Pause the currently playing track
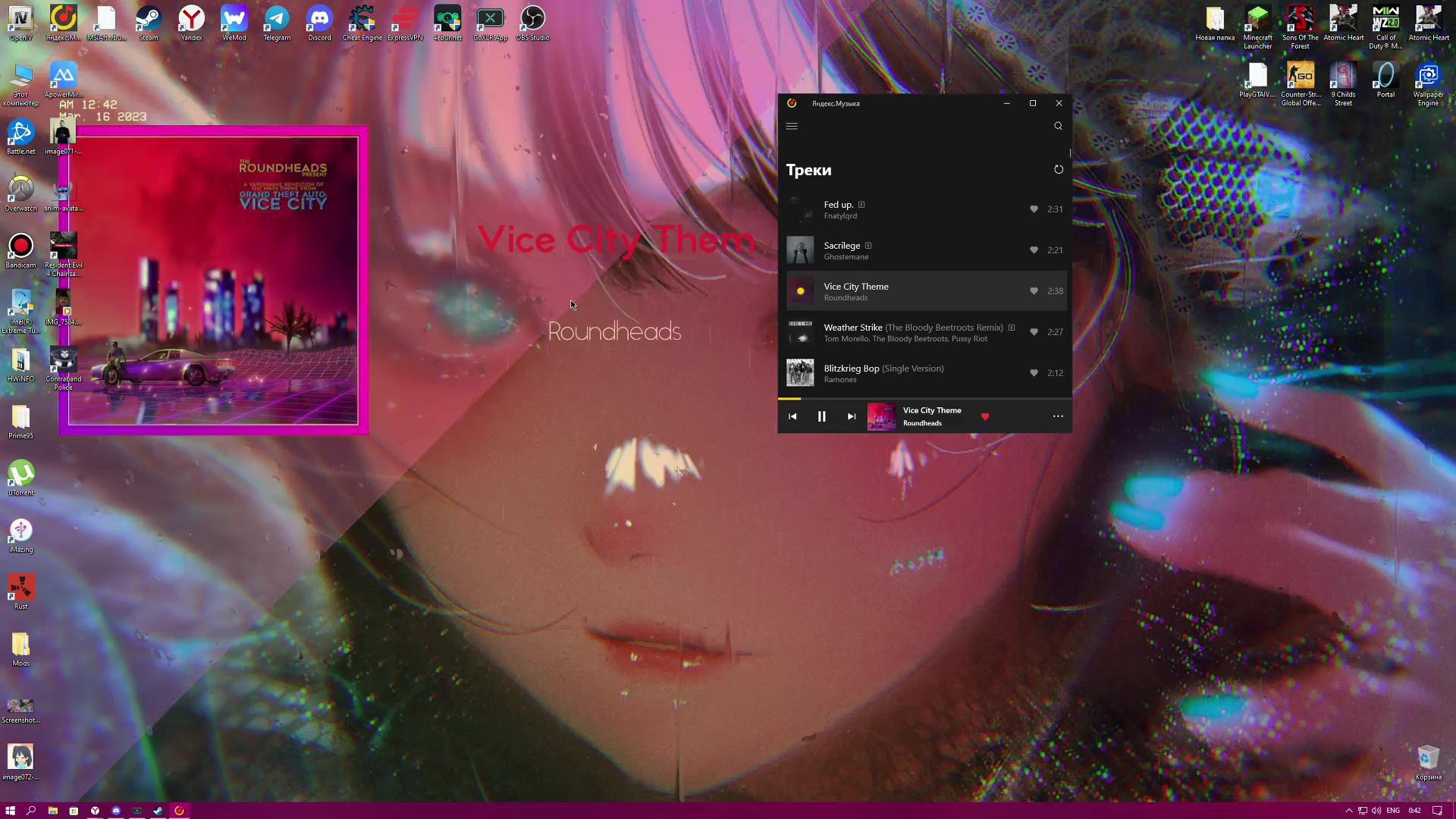 click(821, 416)
